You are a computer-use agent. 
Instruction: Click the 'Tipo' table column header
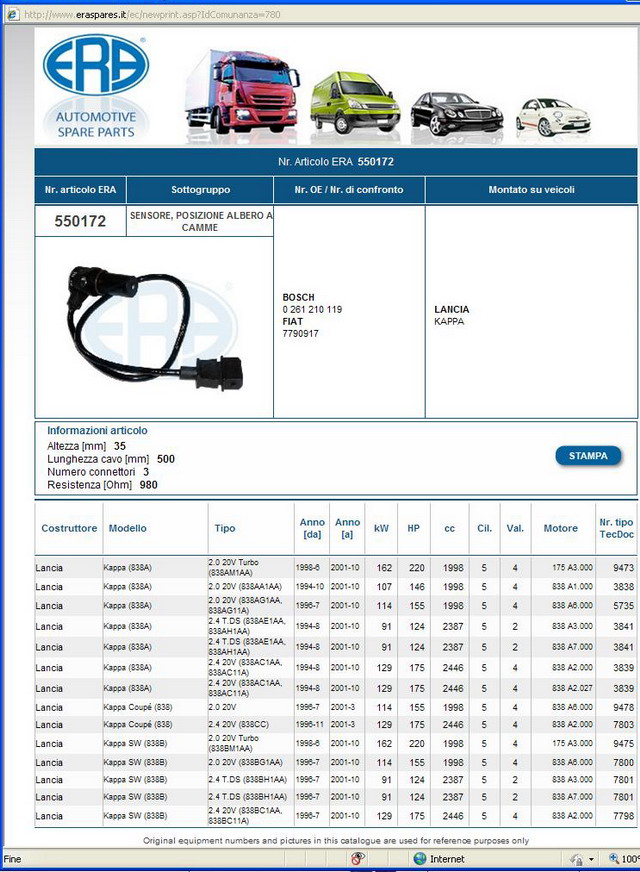(225, 528)
